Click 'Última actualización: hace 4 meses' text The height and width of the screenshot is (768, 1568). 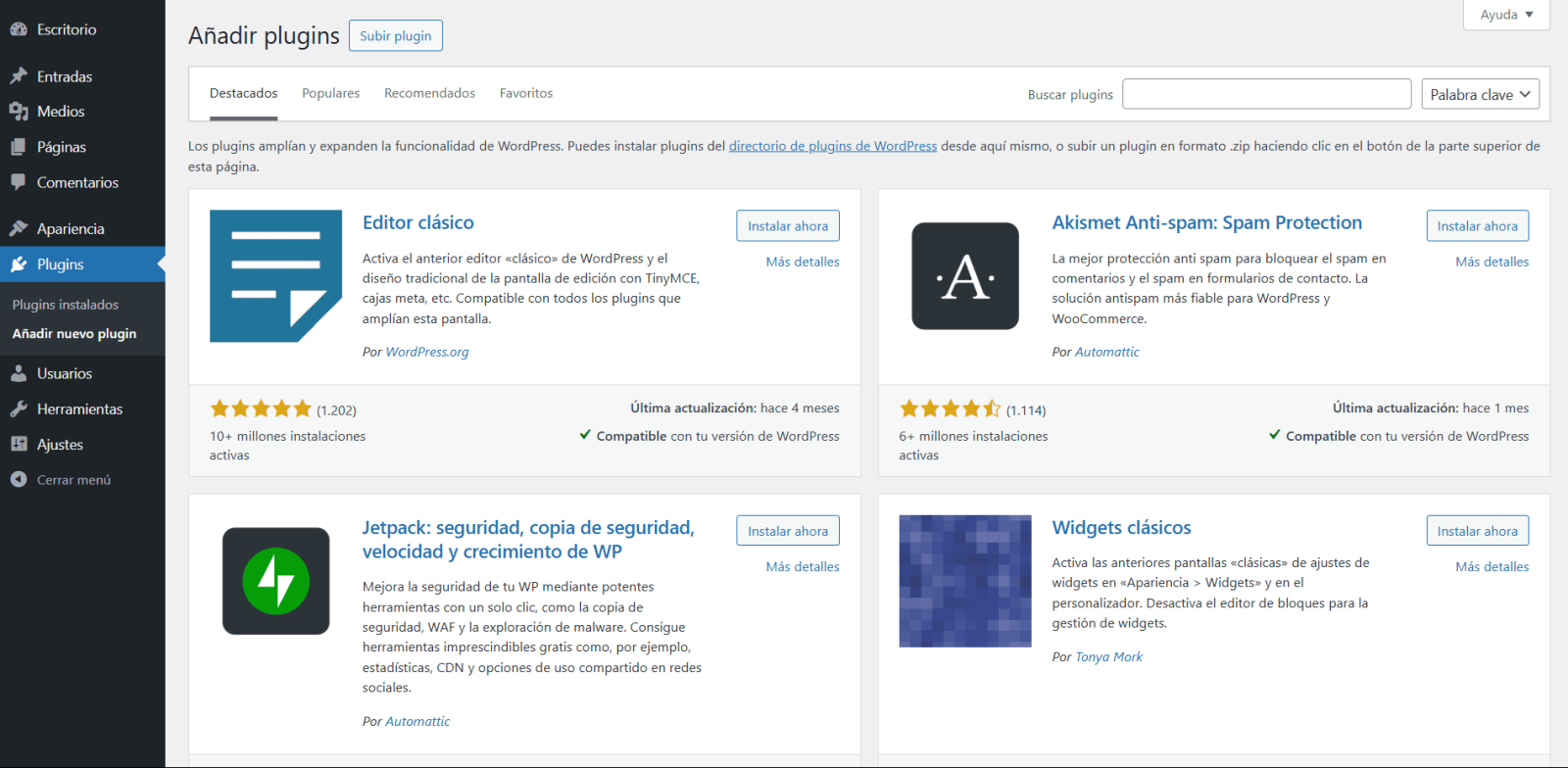coord(735,408)
